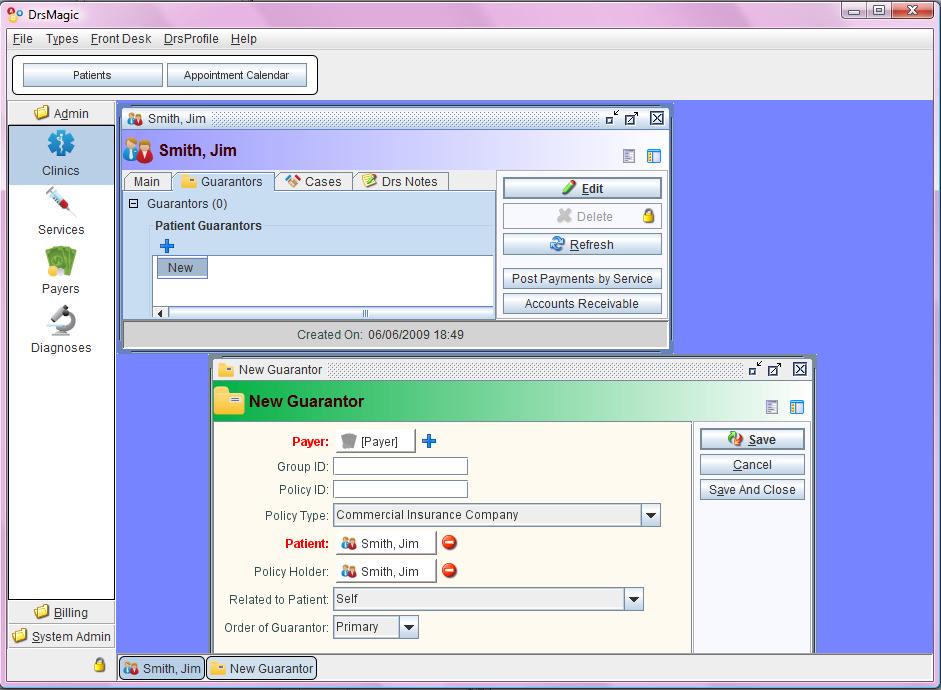
Task: Activate New Guarantor in bottom window bar
Action: (262, 668)
